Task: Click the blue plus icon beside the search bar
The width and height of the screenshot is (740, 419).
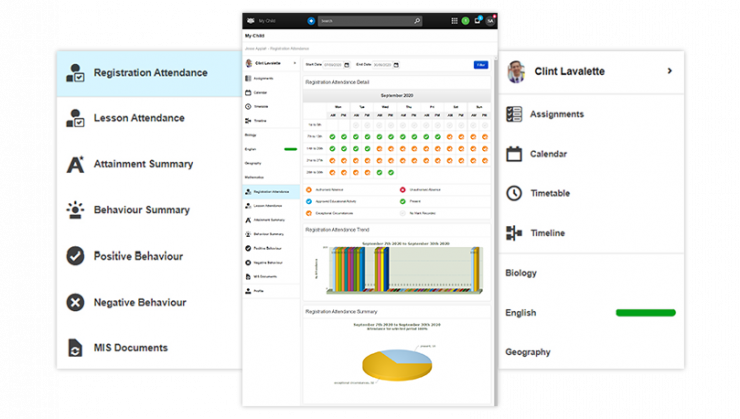Action: 310,20
